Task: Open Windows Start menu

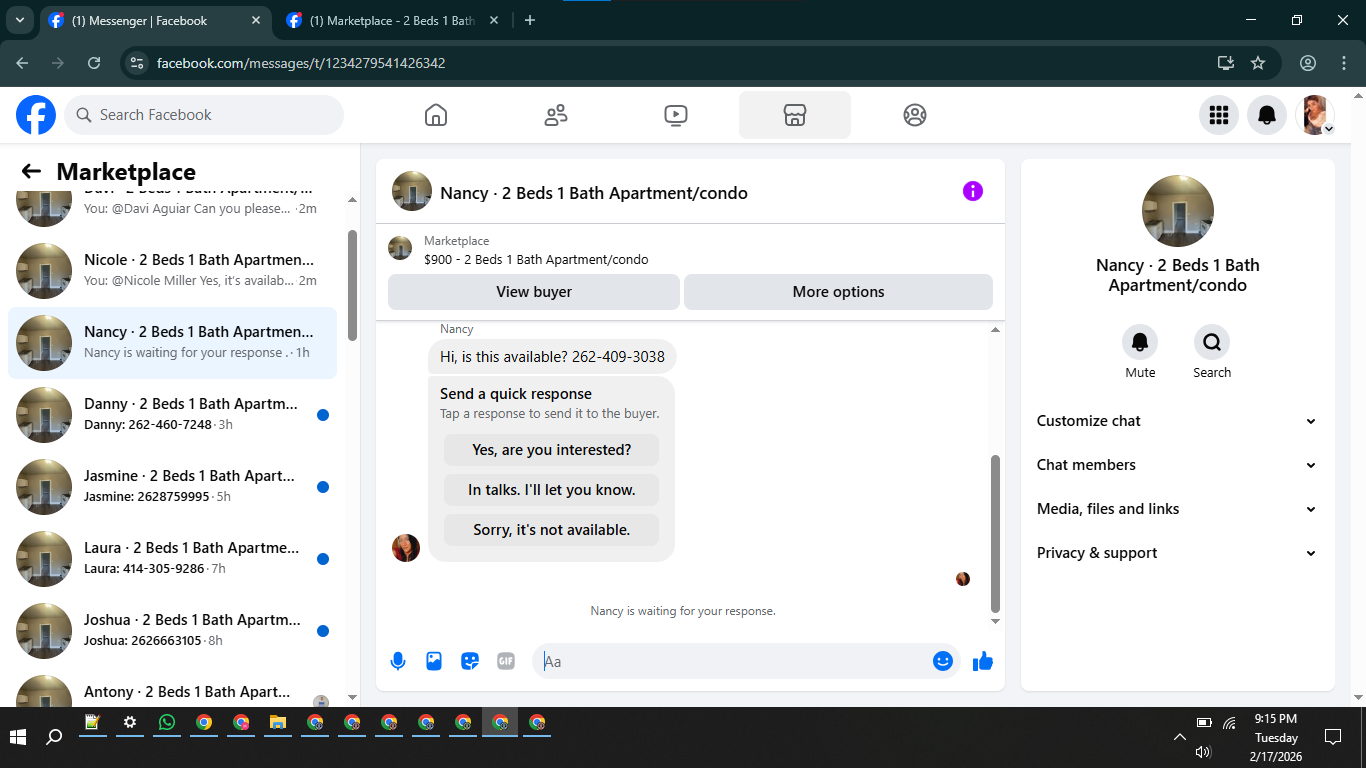Action: pyautogui.click(x=18, y=737)
